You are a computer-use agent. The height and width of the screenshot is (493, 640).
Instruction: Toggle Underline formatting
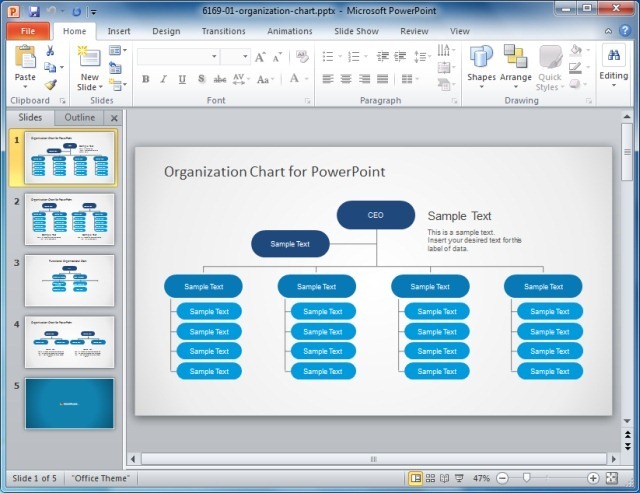tap(182, 79)
